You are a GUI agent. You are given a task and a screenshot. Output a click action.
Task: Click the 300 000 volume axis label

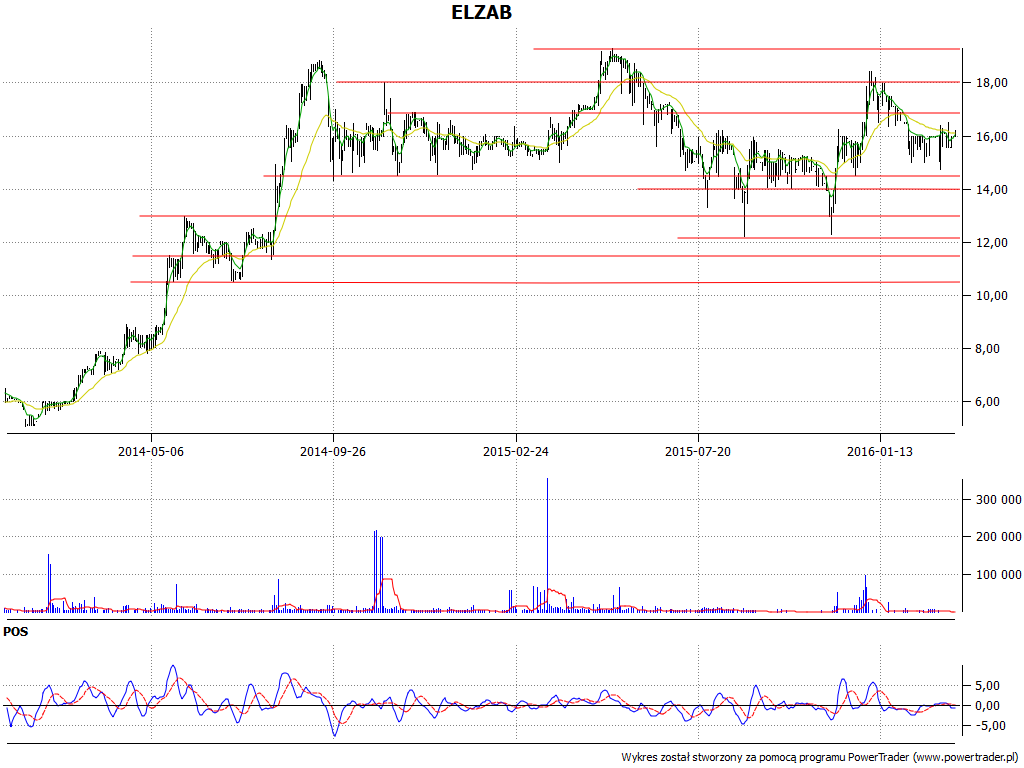click(999, 500)
